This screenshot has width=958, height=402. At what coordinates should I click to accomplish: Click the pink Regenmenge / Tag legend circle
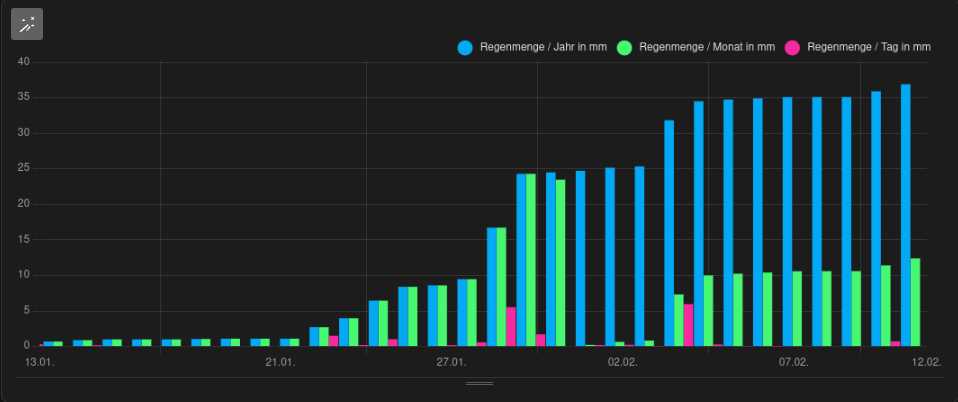[792, 47]
